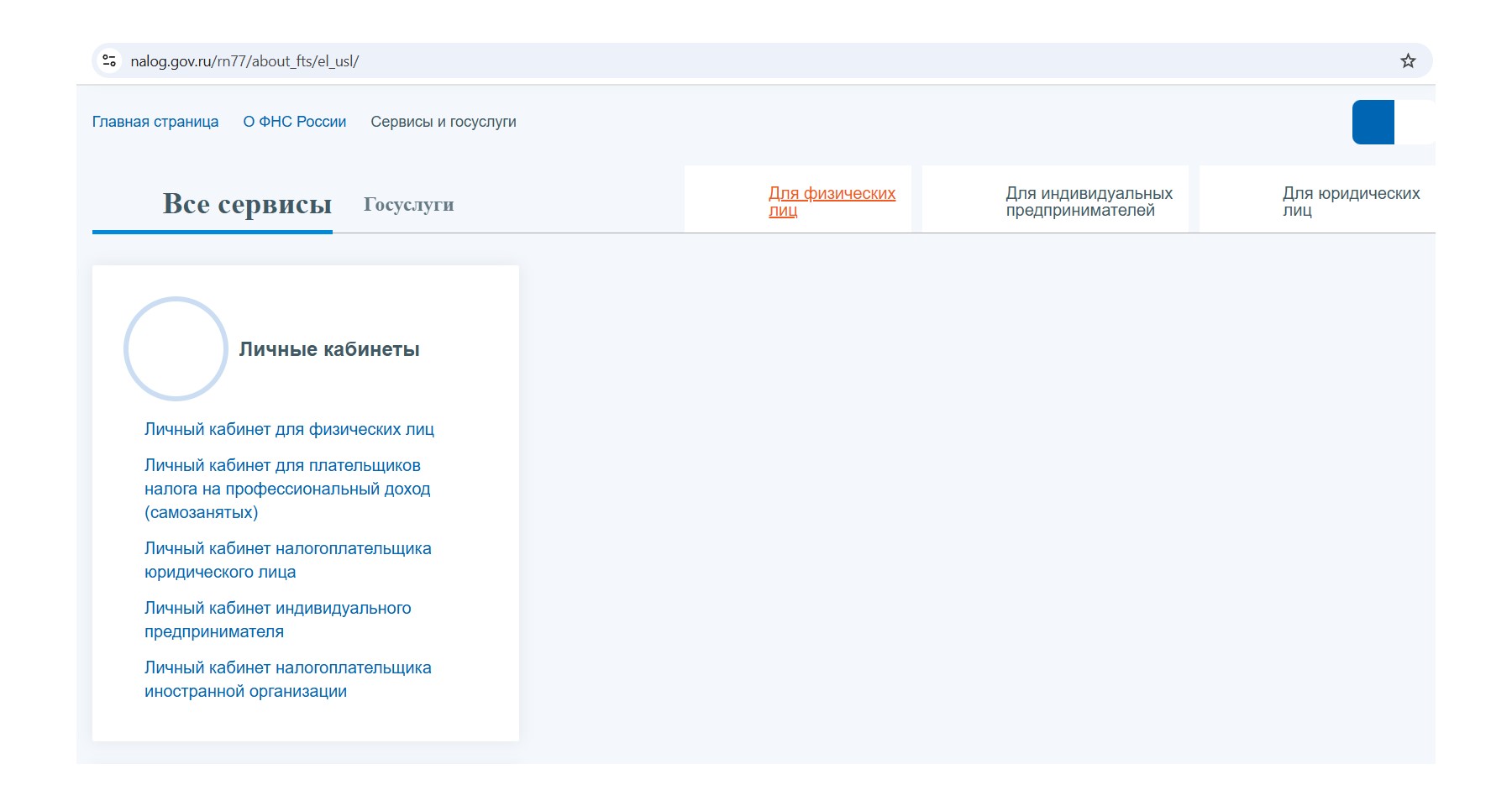The image size is (1512, 806).
Task: Open Личный кабинет налогоплательщика юридического лица
Action: tap(287, 560)
